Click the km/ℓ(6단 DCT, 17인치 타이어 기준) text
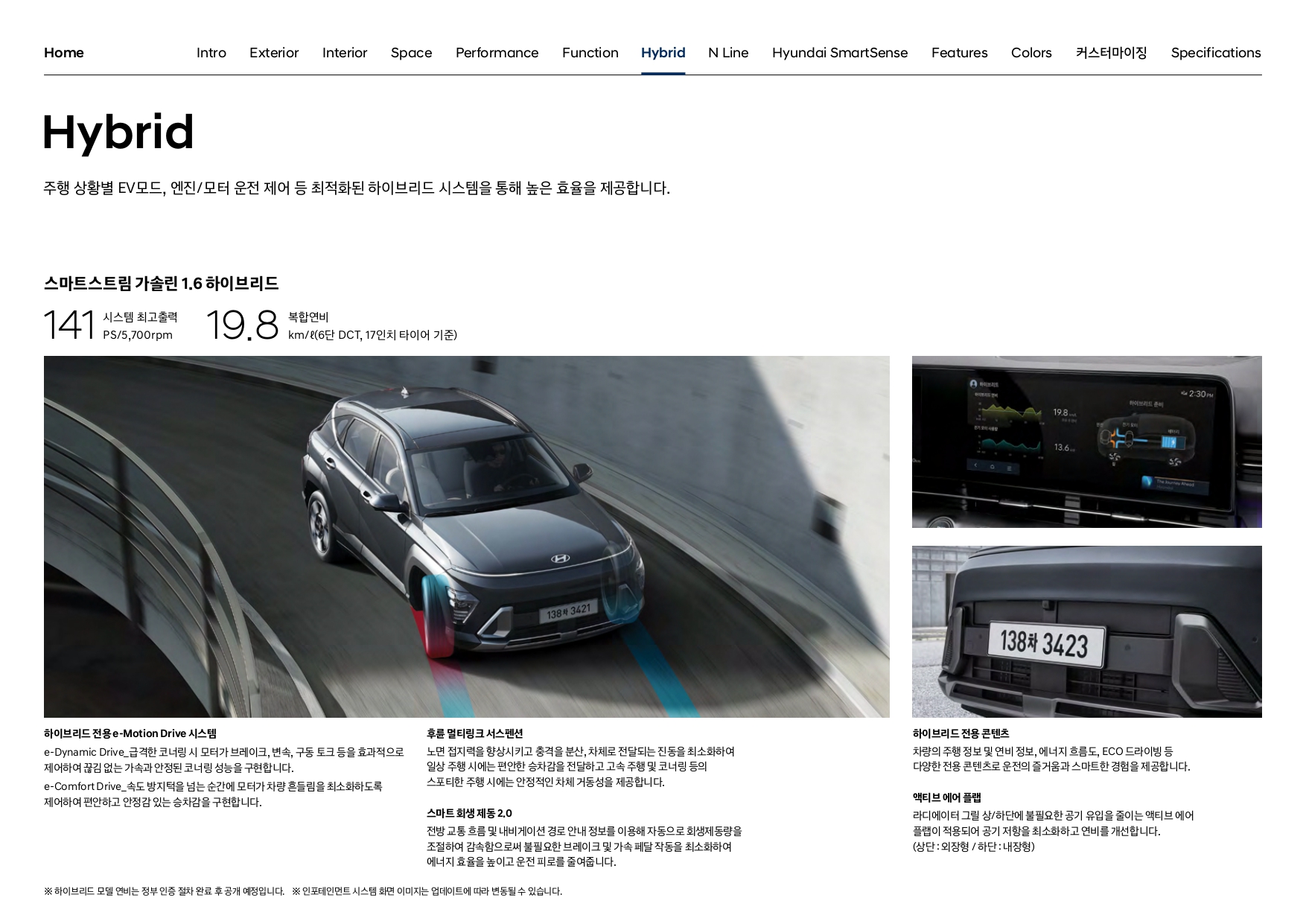 (372, 335)
